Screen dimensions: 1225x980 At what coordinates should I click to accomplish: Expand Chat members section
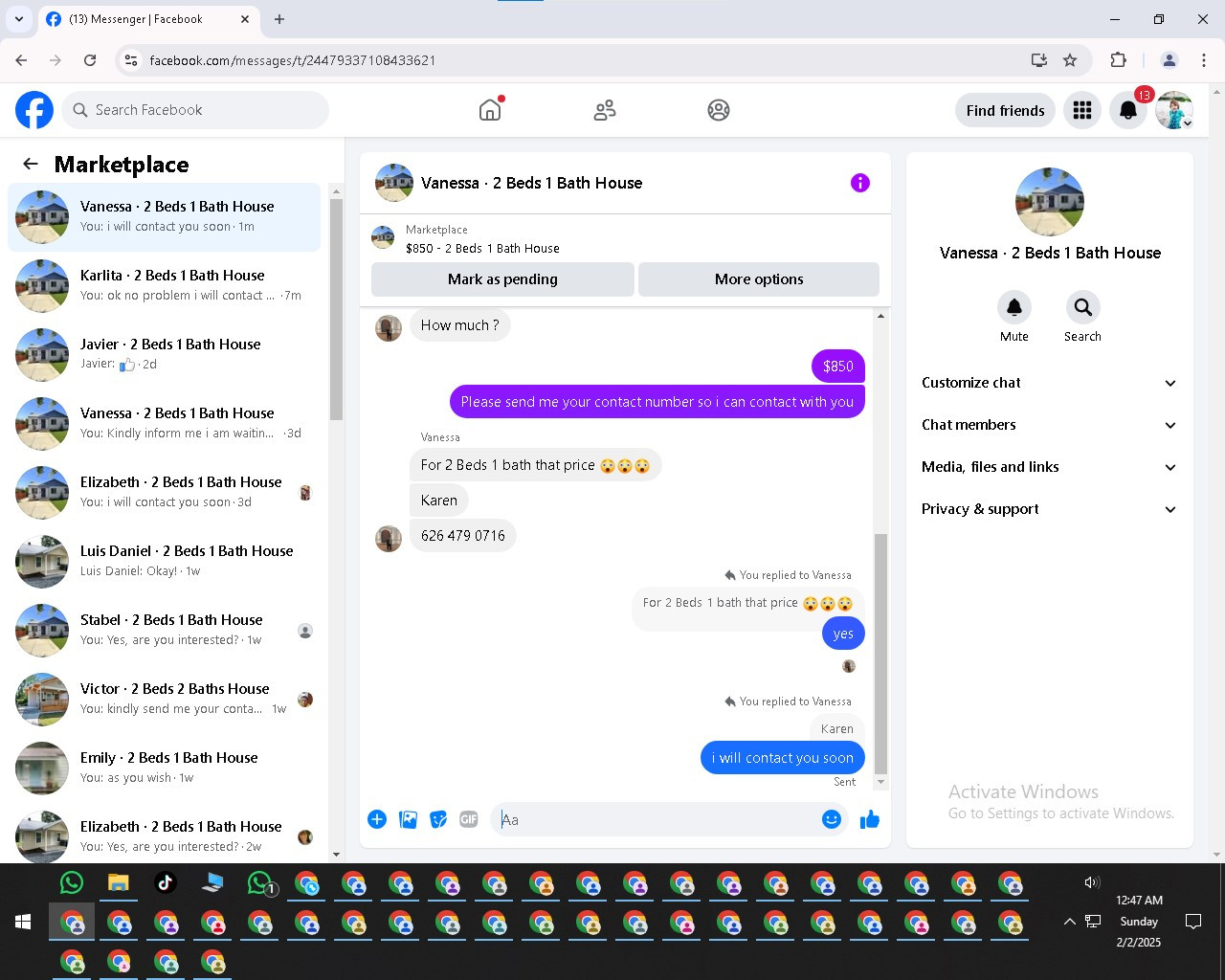(1049, 425)
